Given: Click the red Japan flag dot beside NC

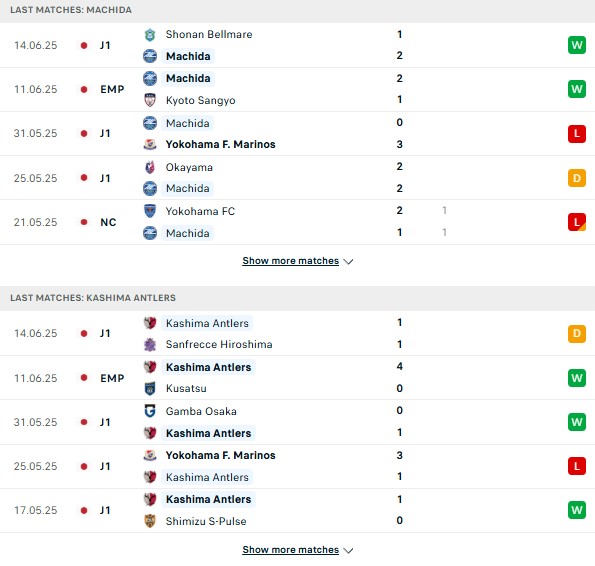Looking at the screenshot, I should 84,222.
